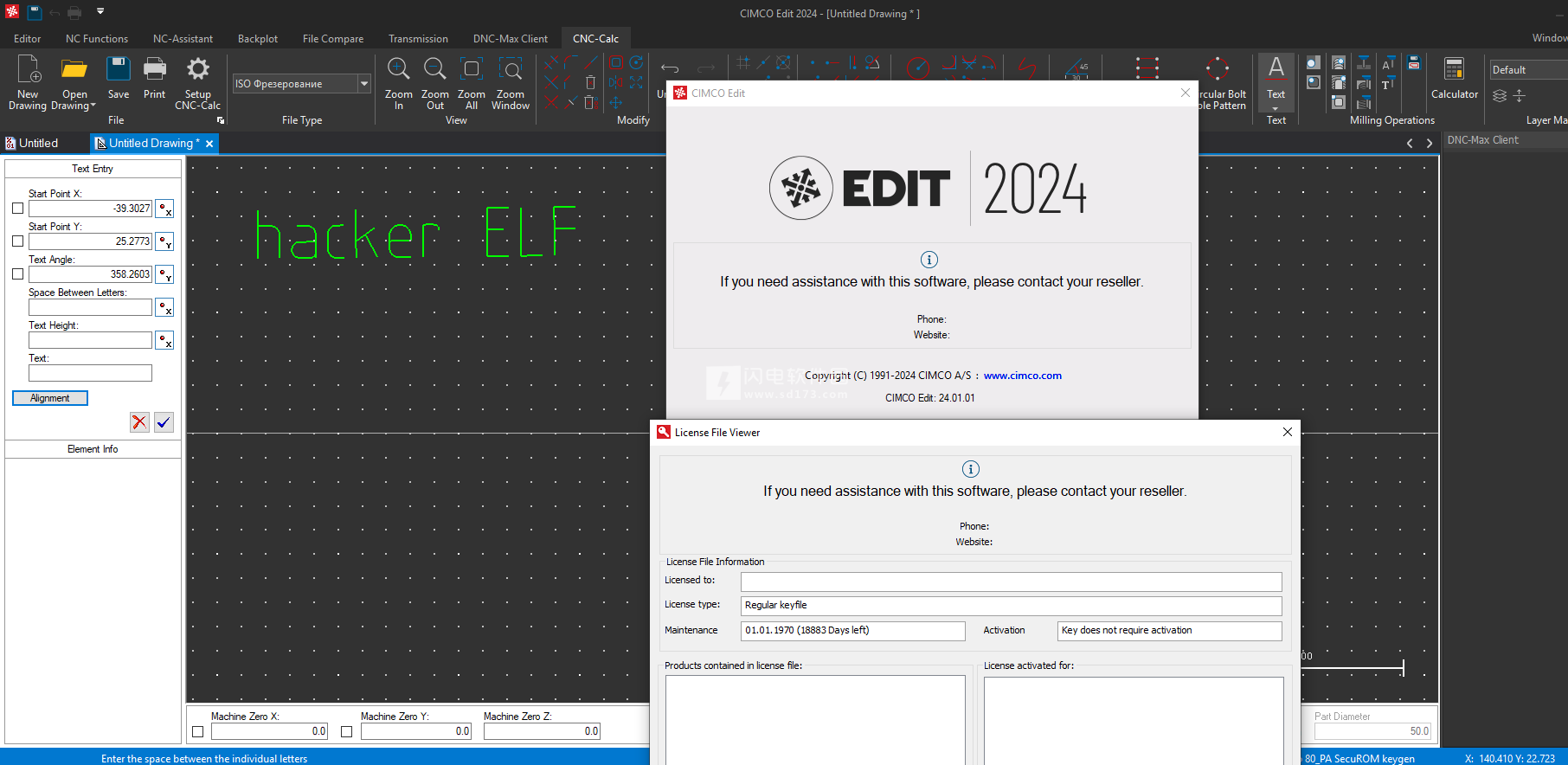Screen dimensions: 1568x765
Task: Switch to the File Compare tab
Action: (333, 39)
